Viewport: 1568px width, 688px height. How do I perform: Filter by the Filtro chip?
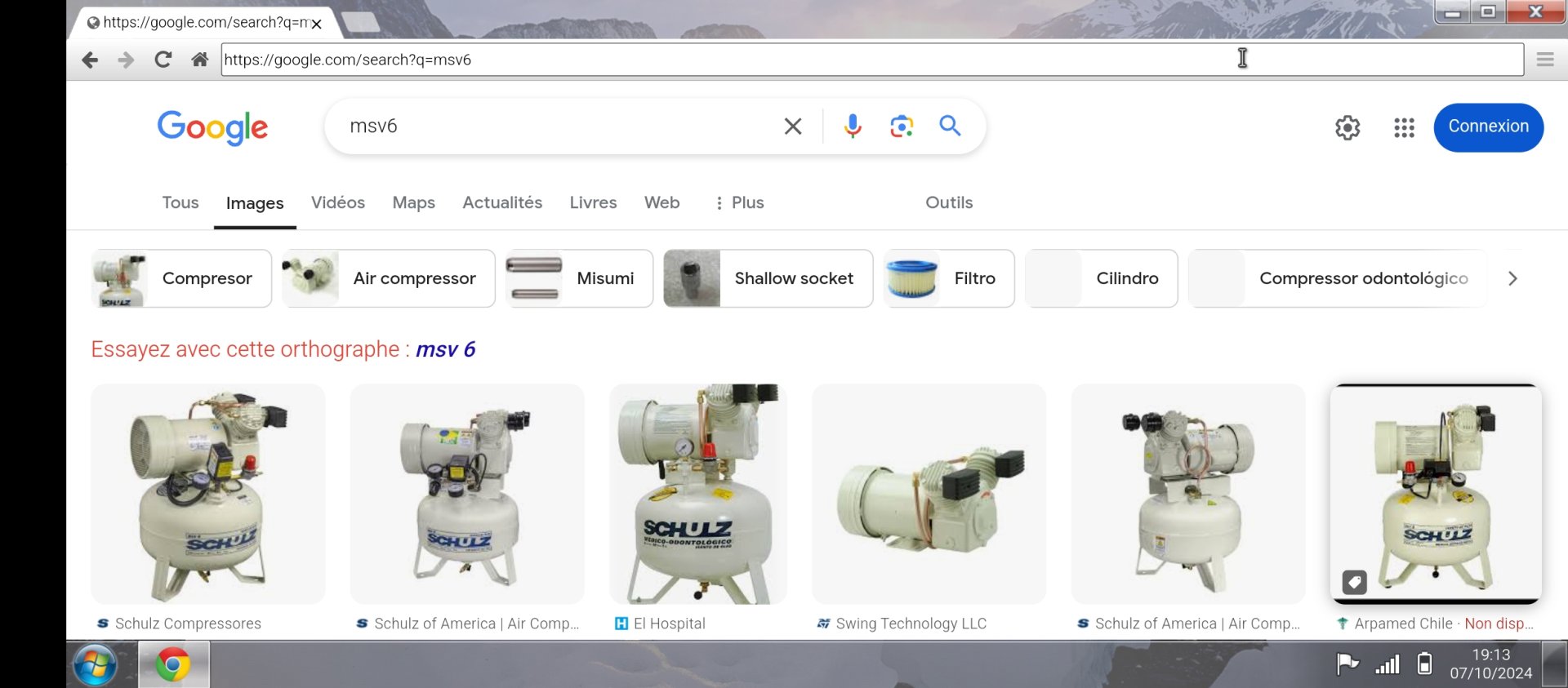pos(949,278)
